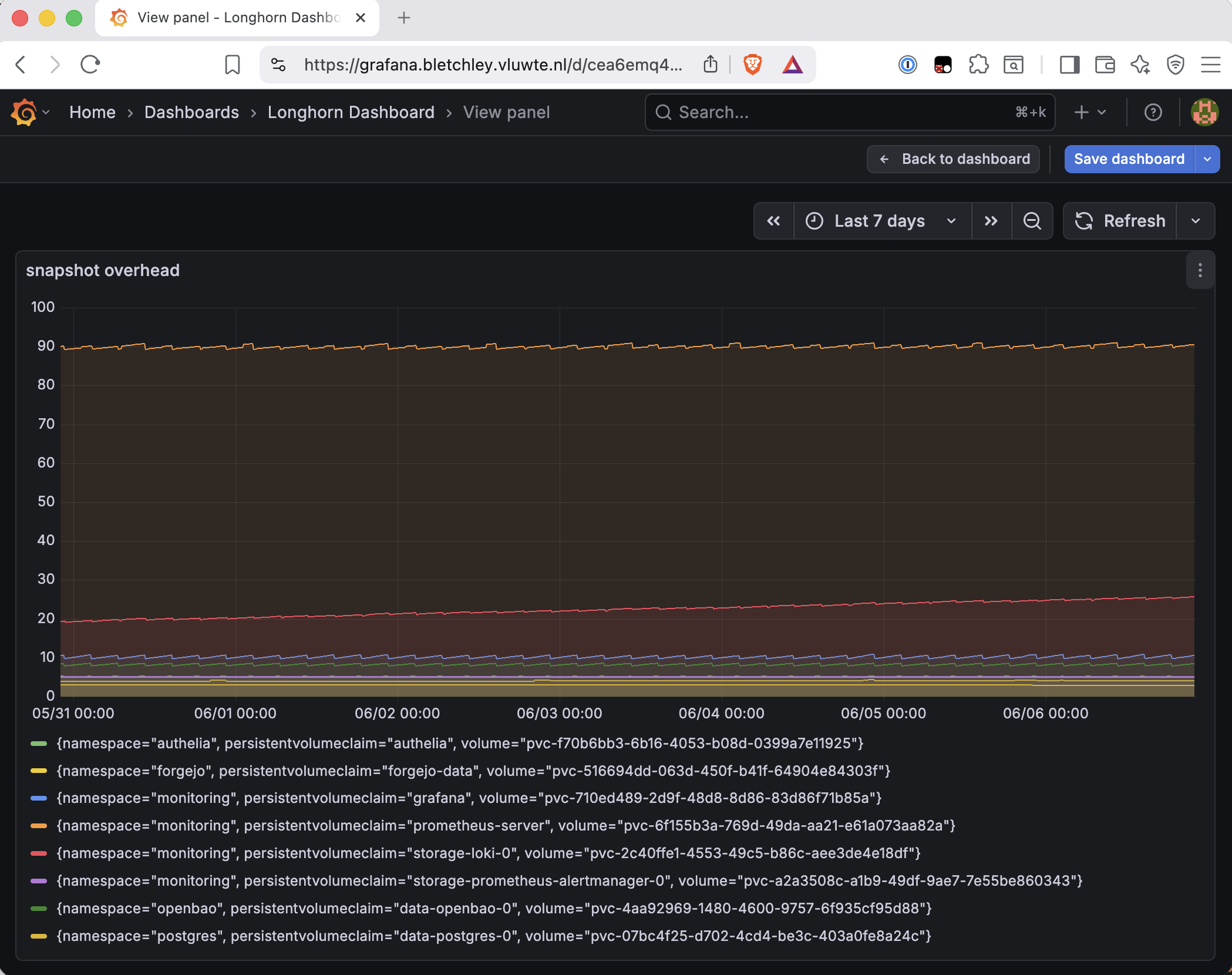Viewport: 1232px width, 975px height.
Task: Open the plus New dropdown
Action: (x=1090, y=112)
